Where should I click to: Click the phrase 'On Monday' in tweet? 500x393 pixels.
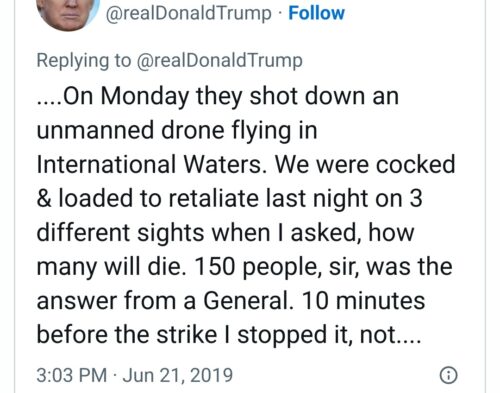pos(126,97)
